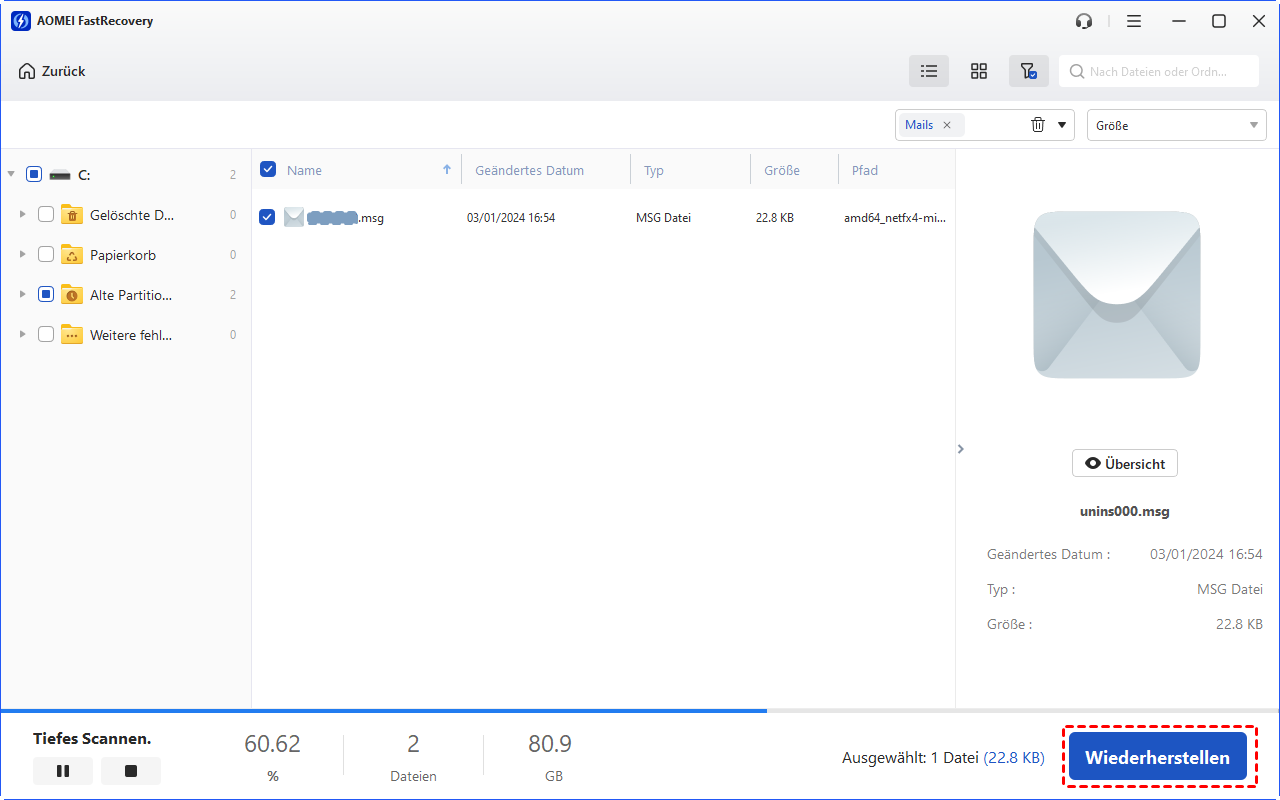Clear filters with the trash icon
The width and height of the screenshot is (1280, 800).
(1038, 125)
